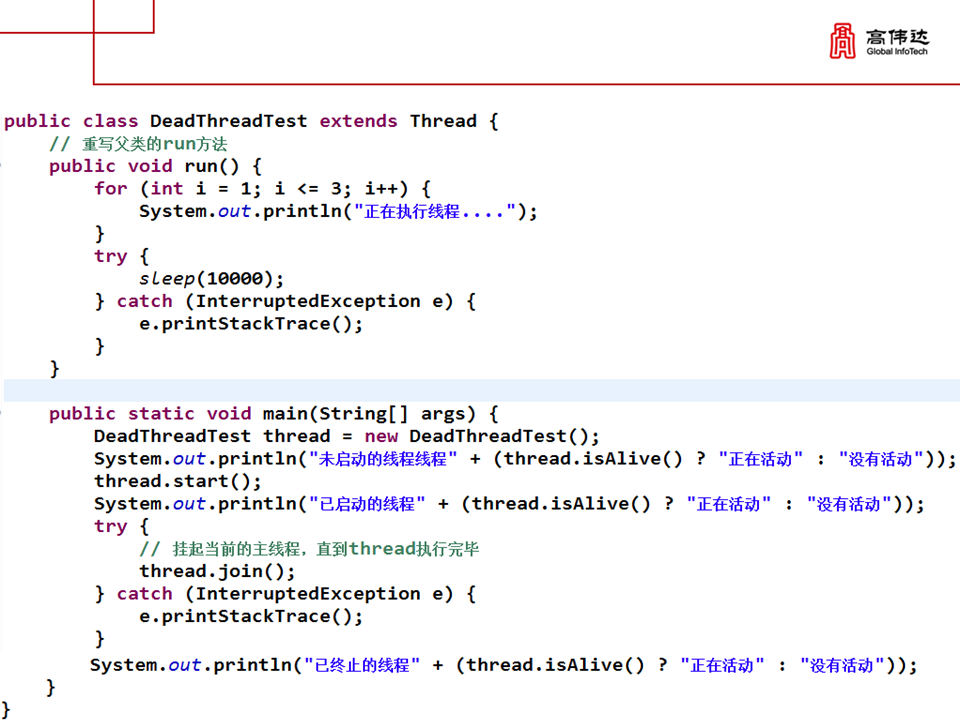Click the highlighted blank line between the methods
The width and height of the screenshot is (960, 720).
[480, 390]
